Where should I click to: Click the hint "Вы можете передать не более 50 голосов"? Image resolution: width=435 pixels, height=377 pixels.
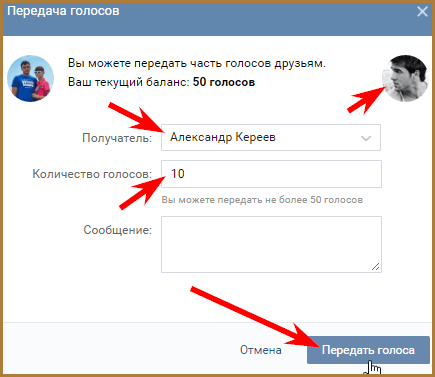[262, 200]
